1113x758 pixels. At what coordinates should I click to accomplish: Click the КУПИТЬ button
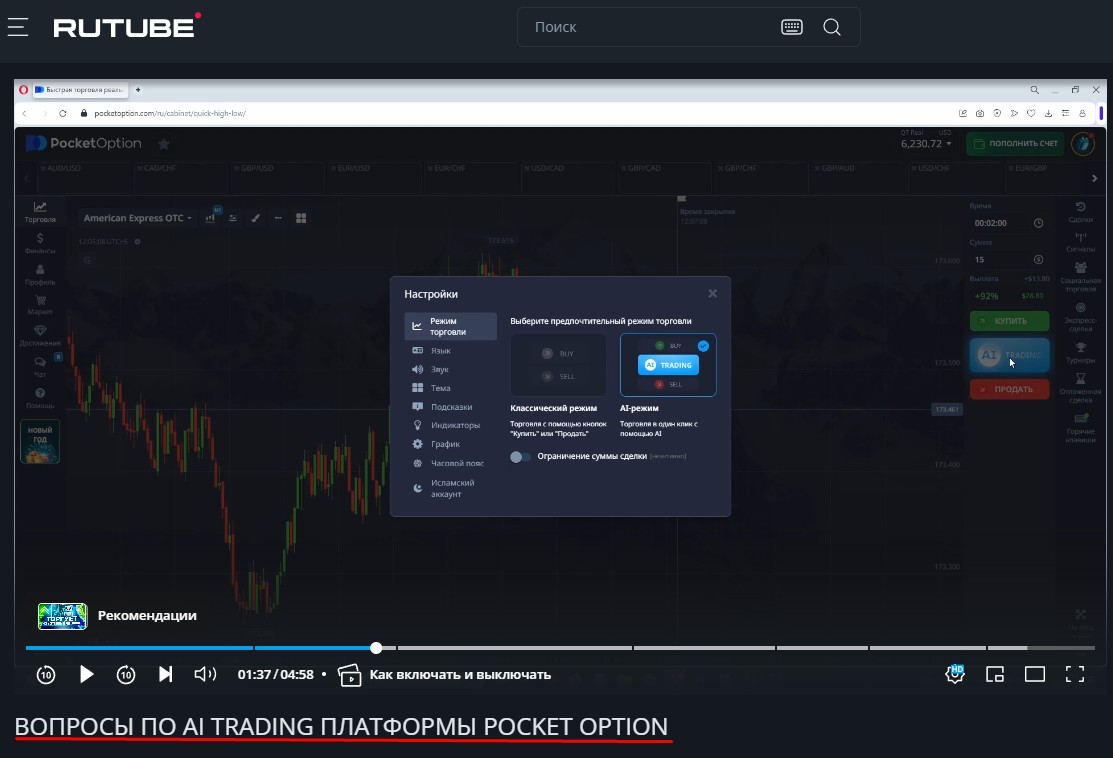(1009, 321)
